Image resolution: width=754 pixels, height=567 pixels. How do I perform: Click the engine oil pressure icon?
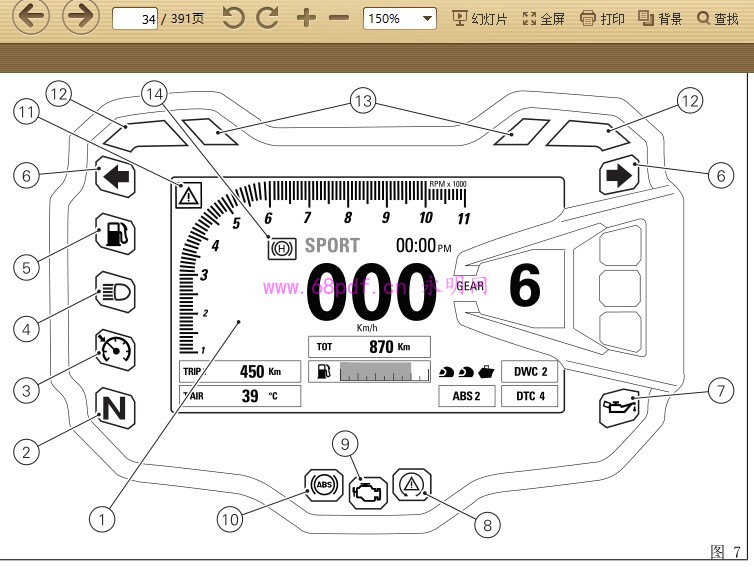coord(618,408)
